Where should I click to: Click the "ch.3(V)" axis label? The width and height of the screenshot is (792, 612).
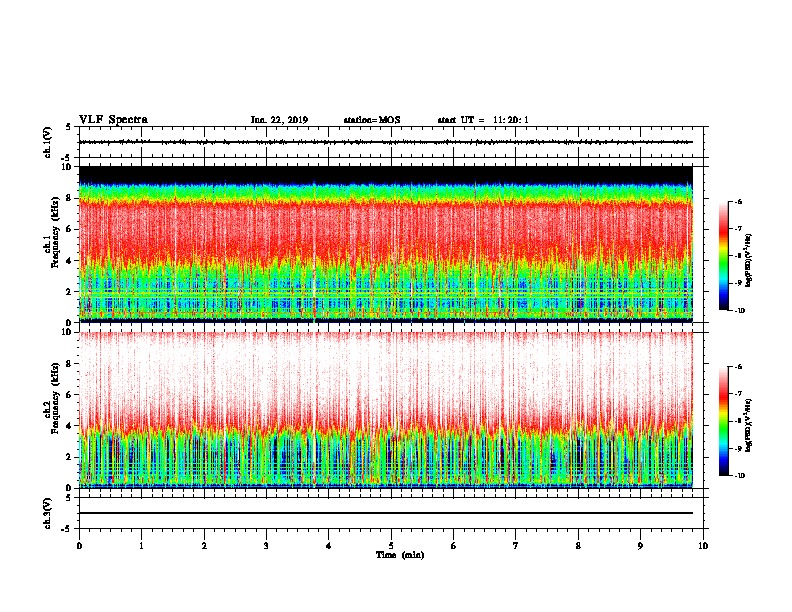coord(48,513)
